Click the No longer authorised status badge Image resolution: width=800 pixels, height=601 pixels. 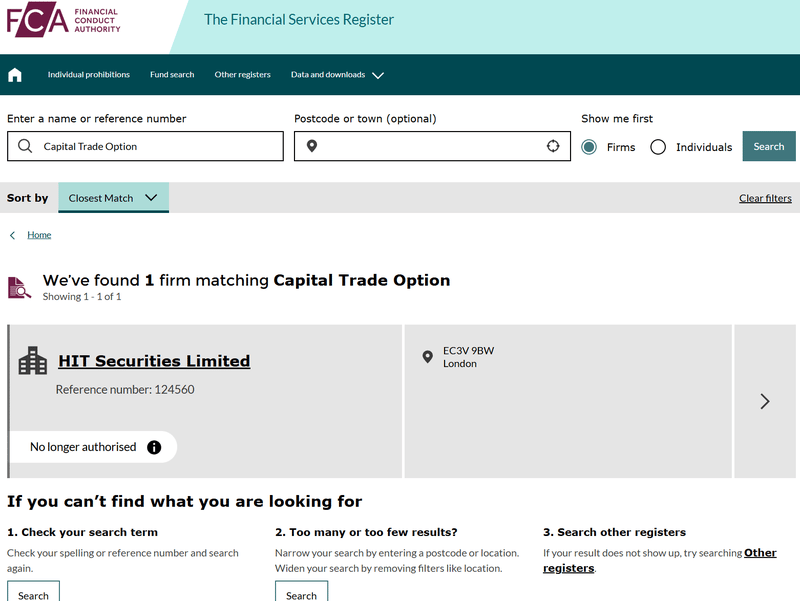tap(94, 447)
